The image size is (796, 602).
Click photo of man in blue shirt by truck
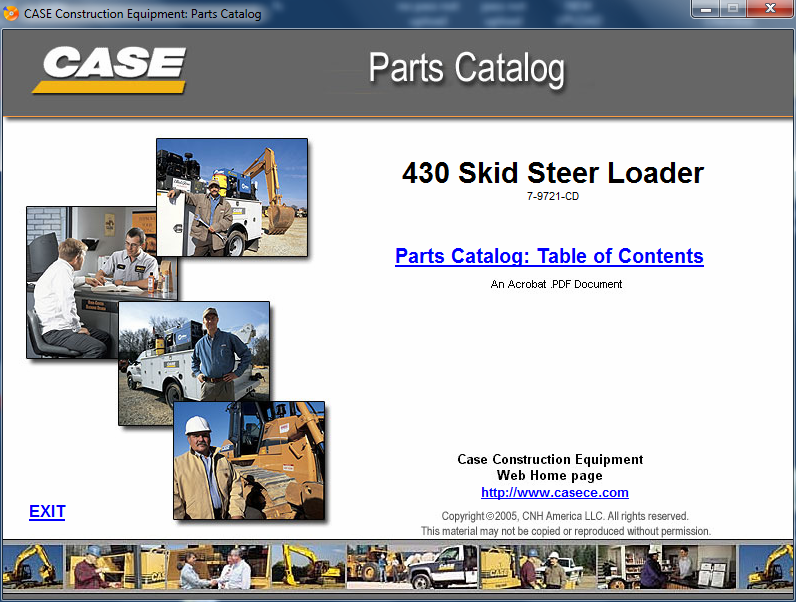(x=194, y=363)
